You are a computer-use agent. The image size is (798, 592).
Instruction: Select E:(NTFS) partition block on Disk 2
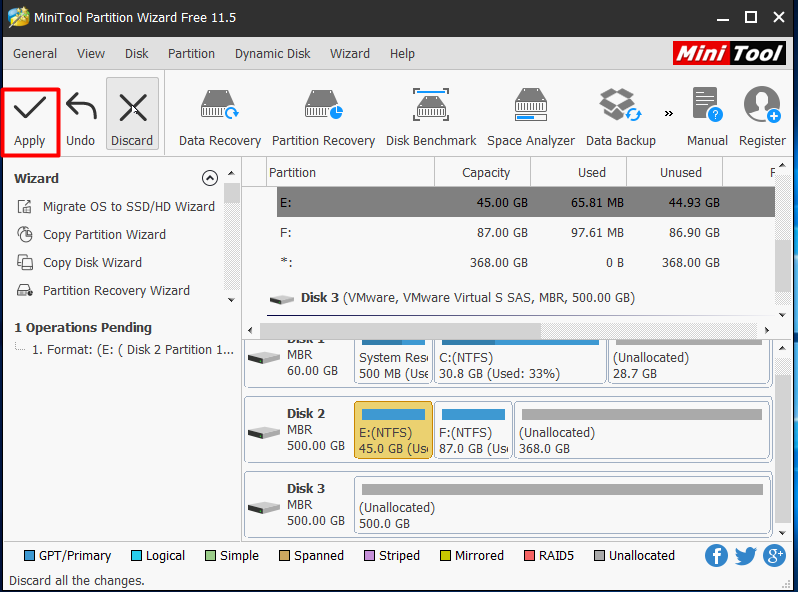tap(393, 431)
